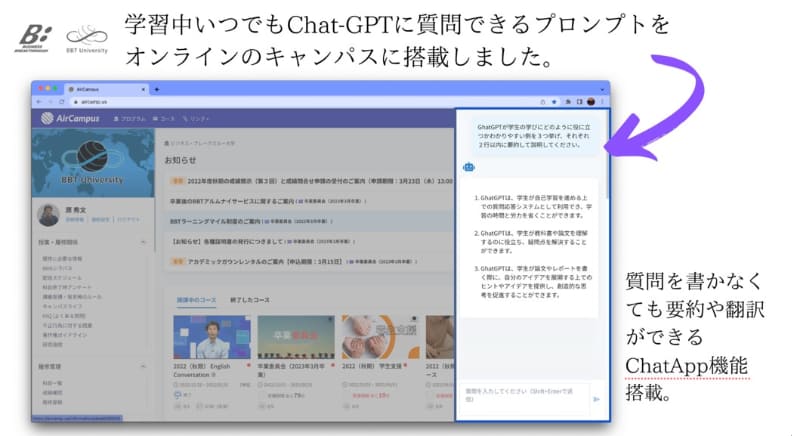Open the English Conversation course thumbnail
This screenshot has width=800, height=436.
tap(212, 337)
